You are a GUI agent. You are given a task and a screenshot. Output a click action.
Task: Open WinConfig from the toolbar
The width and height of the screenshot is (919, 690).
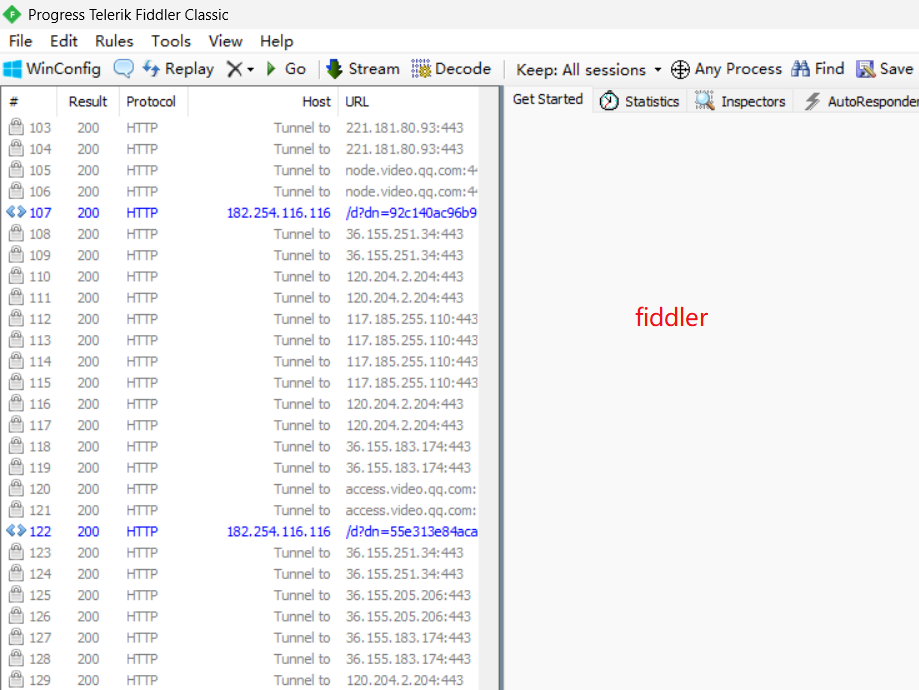point(52,69)
